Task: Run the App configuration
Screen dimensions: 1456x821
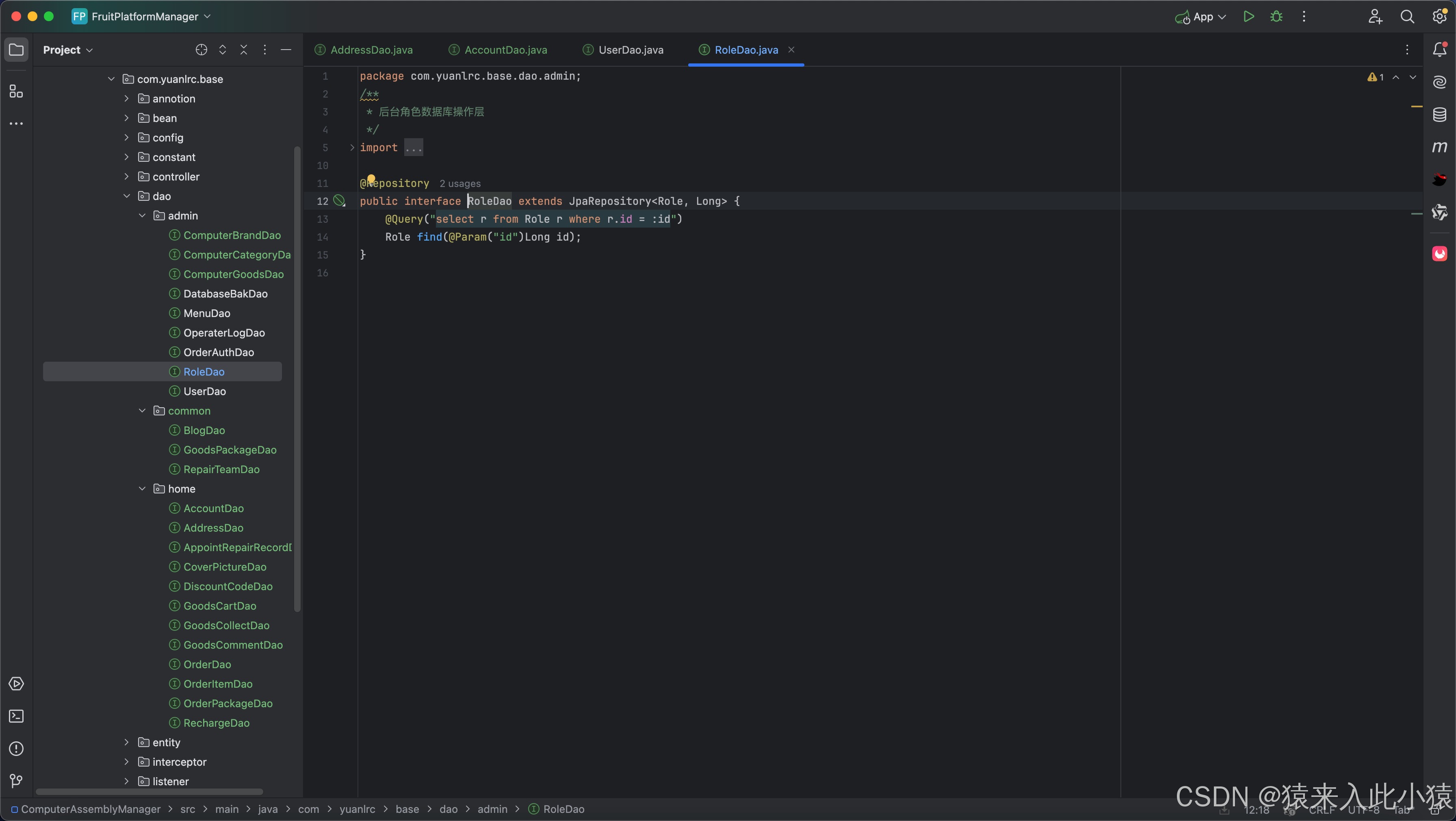Action: pos(1248,16)
